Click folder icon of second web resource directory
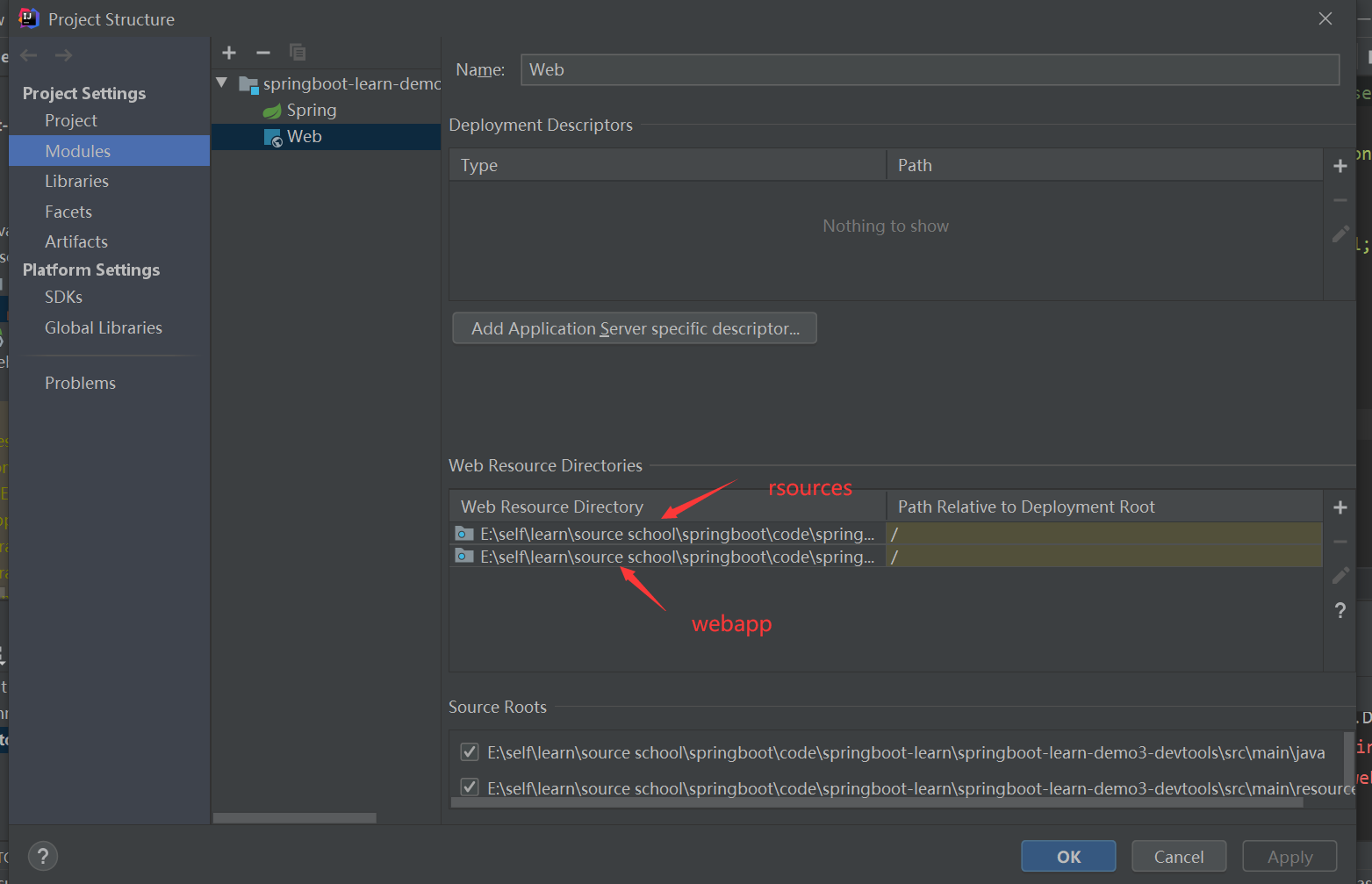The image size is (1372, 884). pos(464,557)
